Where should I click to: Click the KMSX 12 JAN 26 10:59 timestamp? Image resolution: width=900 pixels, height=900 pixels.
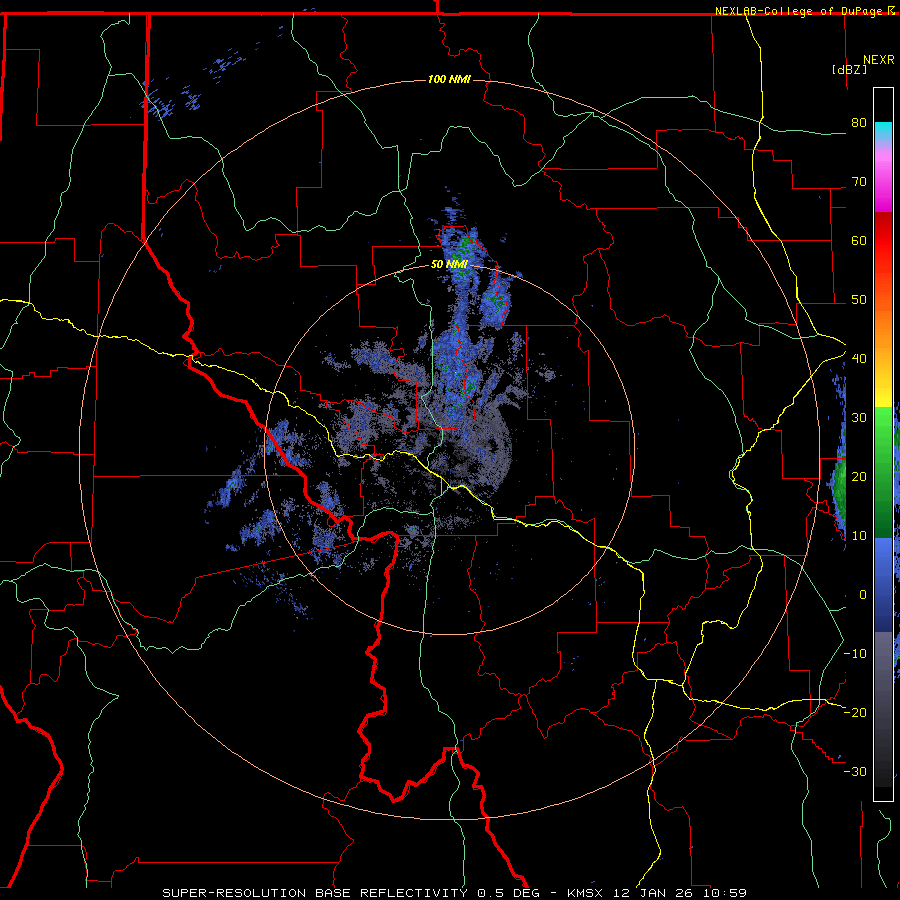point(657,893)
